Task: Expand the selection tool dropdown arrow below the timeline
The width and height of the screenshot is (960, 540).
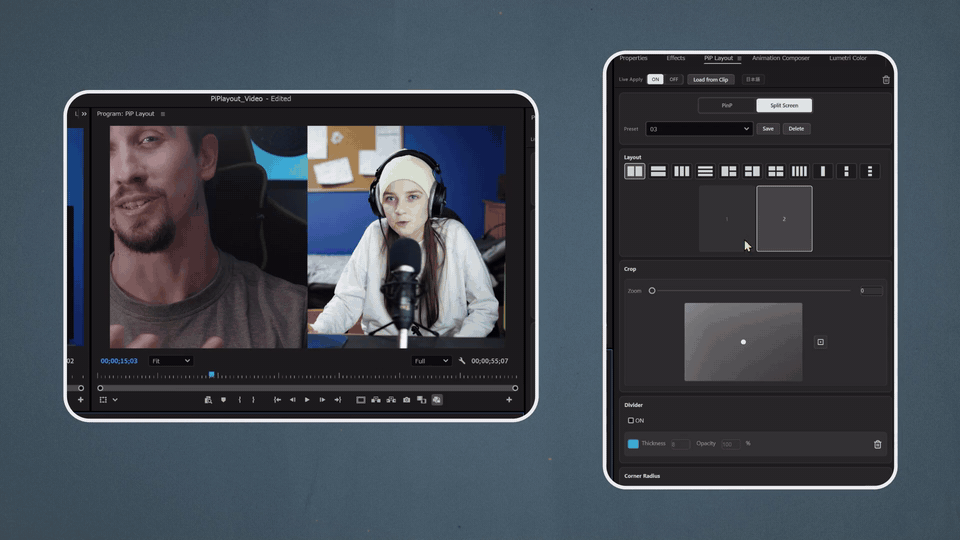Action: point(115,400)
